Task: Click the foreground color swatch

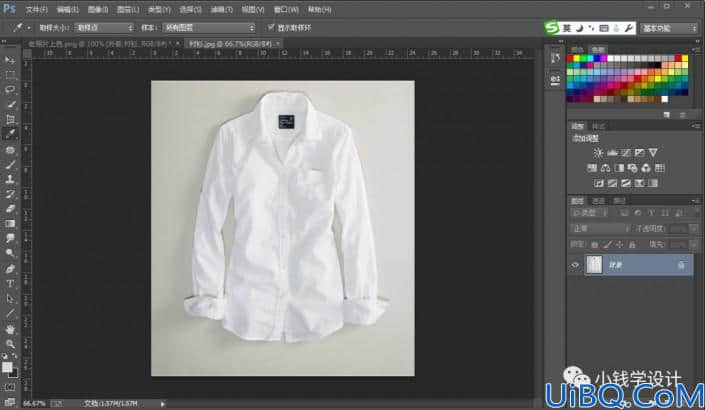Action: pos(7,367)
